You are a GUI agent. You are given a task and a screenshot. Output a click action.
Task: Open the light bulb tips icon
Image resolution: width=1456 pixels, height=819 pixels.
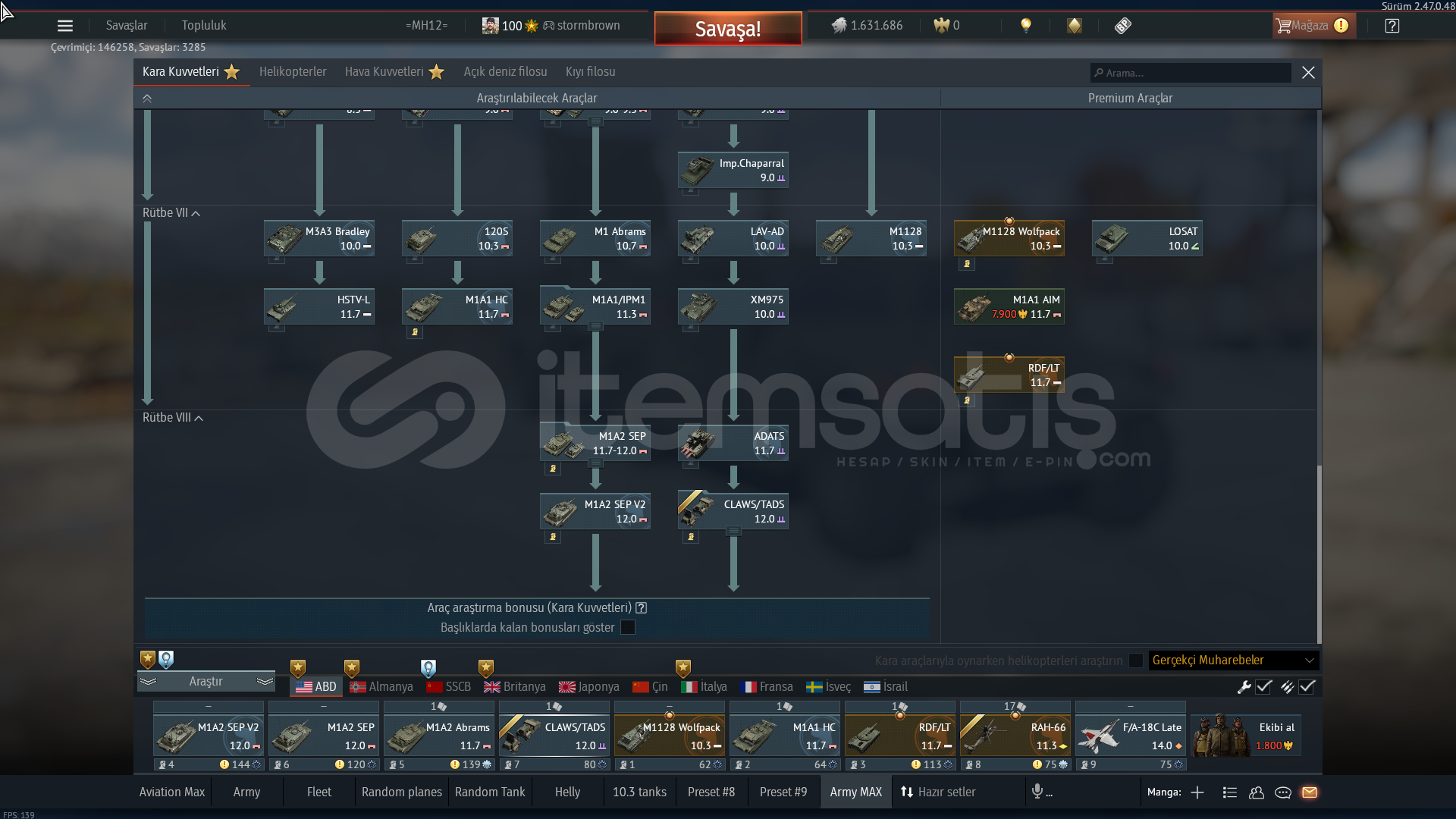[1026, 26]
